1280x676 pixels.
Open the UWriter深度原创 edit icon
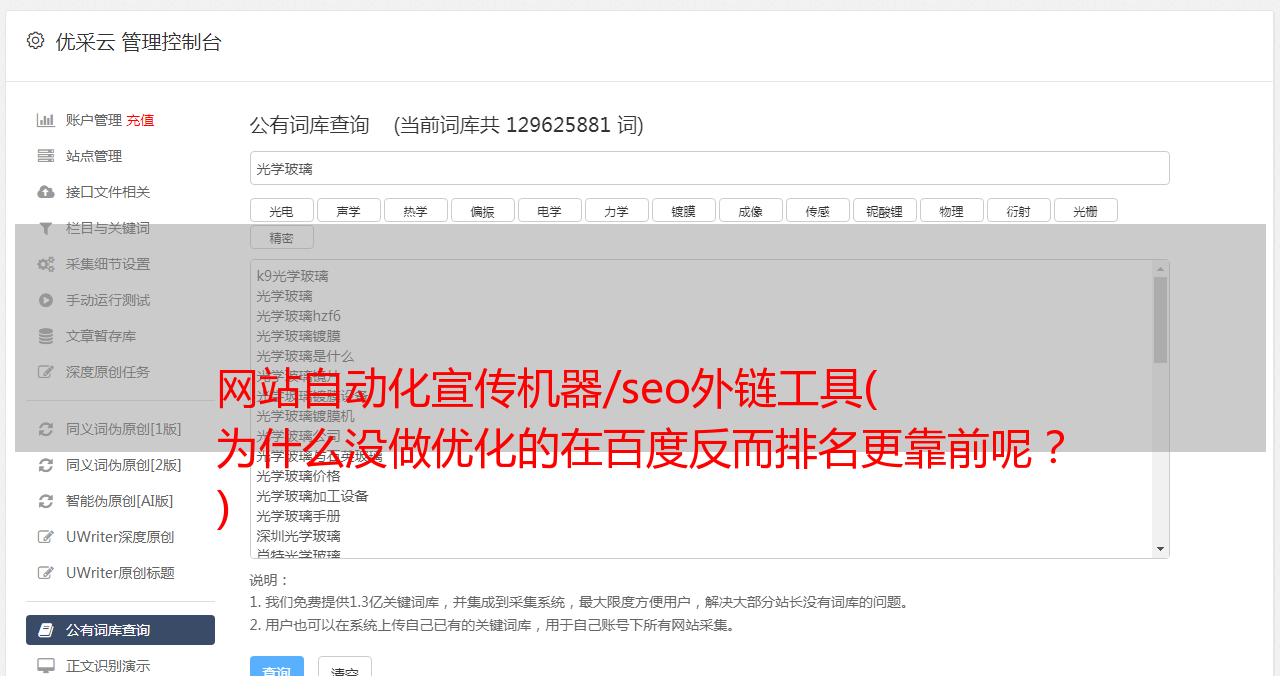[x=46, y=537]
